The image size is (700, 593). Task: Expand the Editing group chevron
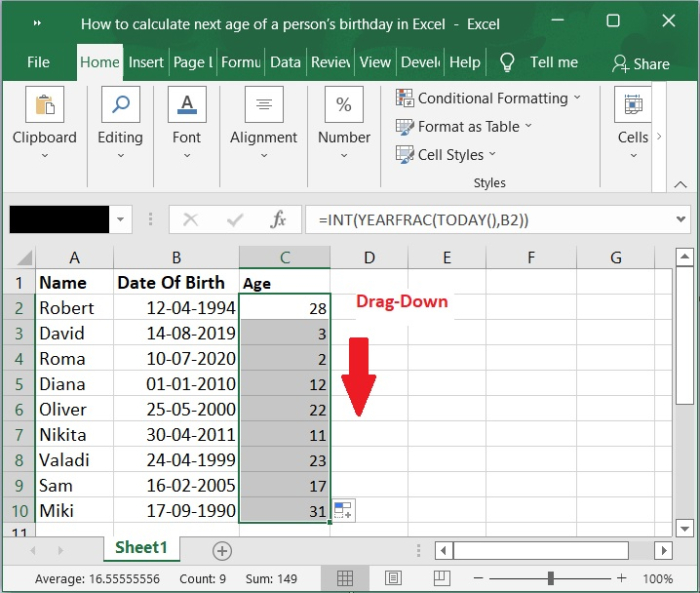tap(121, 156)
